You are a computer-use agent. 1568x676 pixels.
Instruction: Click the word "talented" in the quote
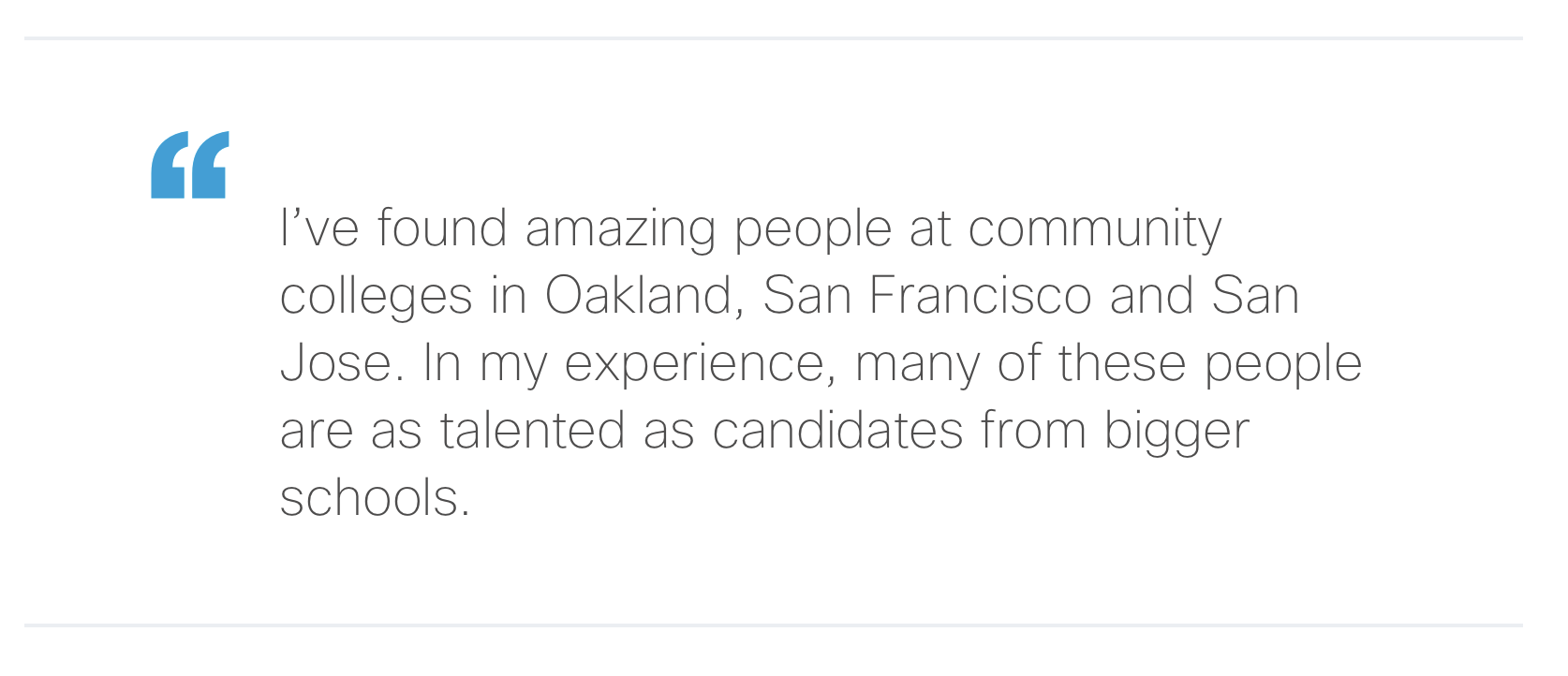[x=532, y=430]
